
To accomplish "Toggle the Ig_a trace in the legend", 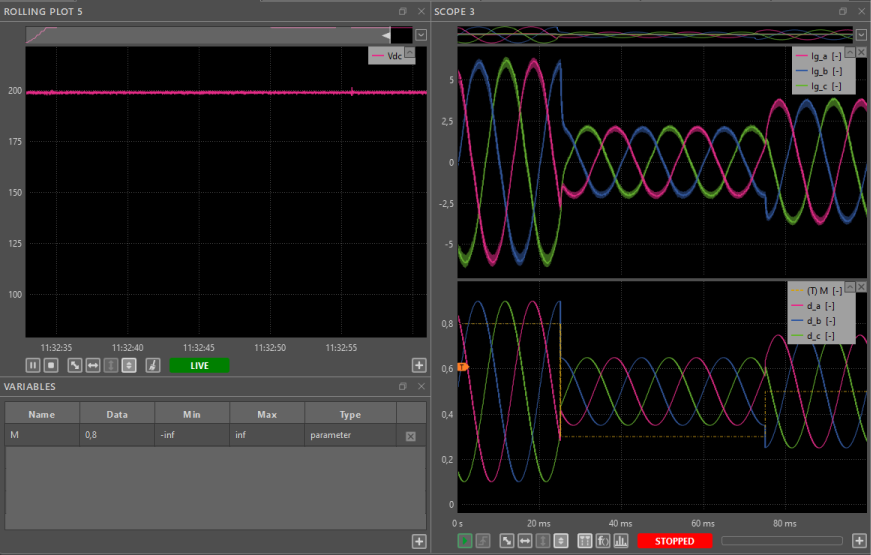I will pyautogui.click(x=817, y=55).
